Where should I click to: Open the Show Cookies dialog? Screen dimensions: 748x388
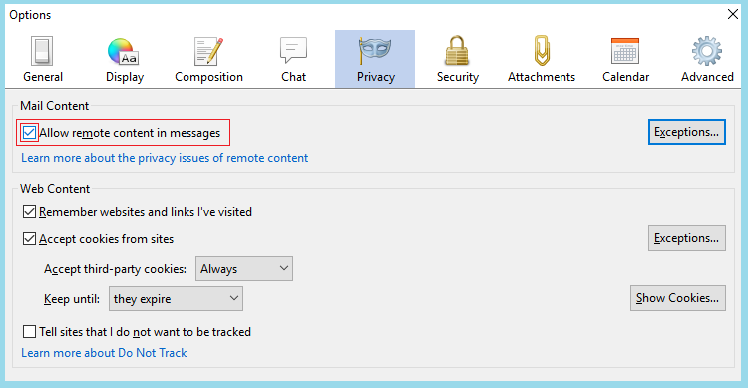(677, 298)
